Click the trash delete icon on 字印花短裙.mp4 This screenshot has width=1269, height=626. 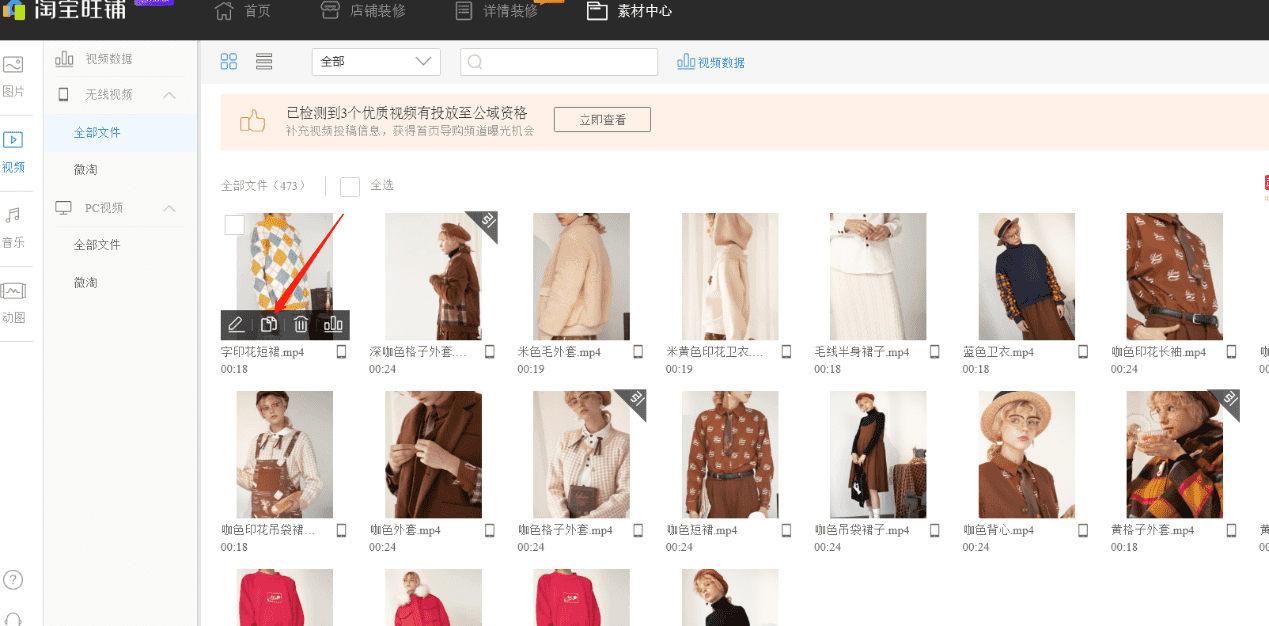coord(301,325)
